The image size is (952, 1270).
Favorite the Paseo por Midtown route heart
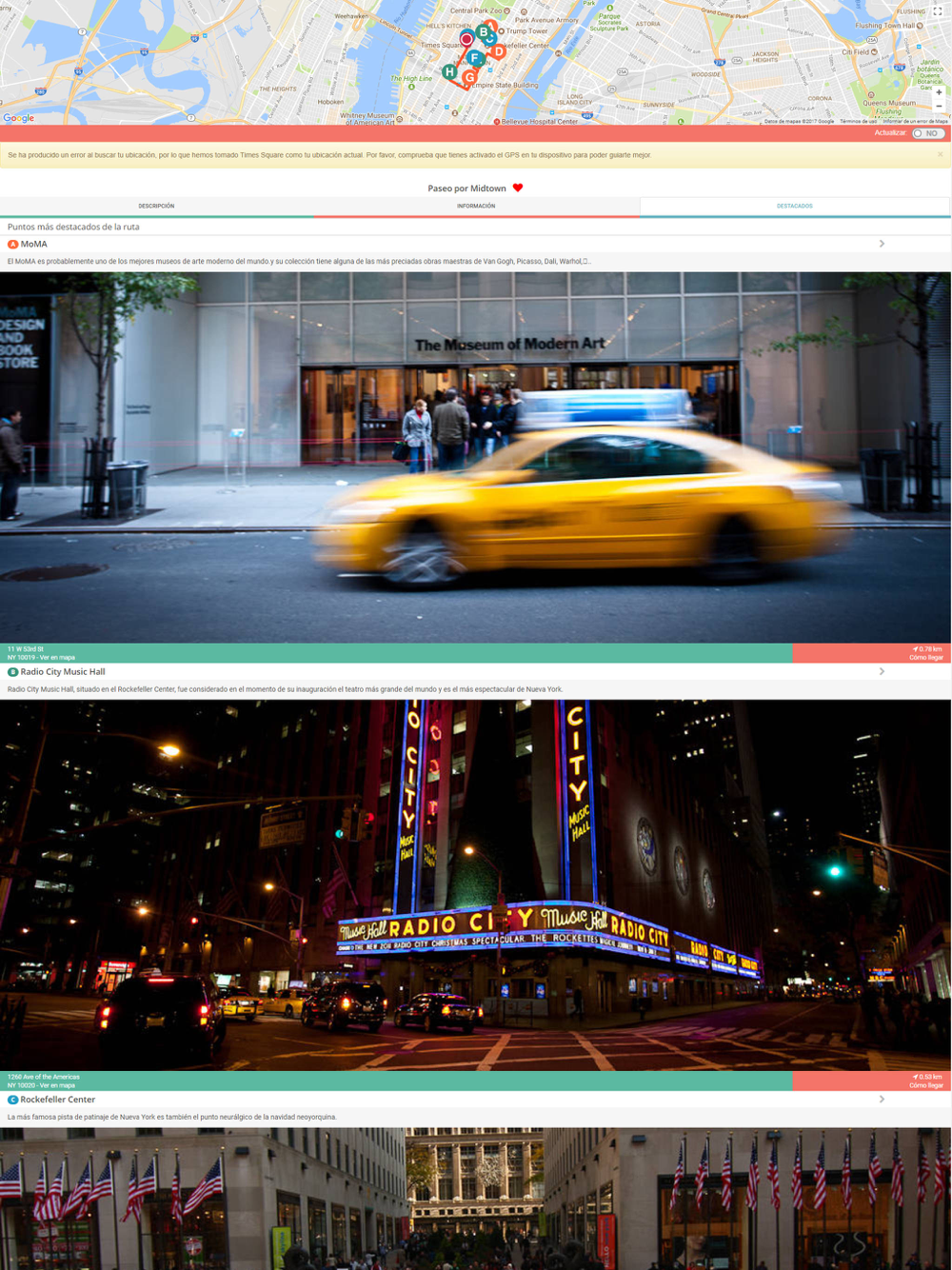pyautogui.click(x=518, y=188)
